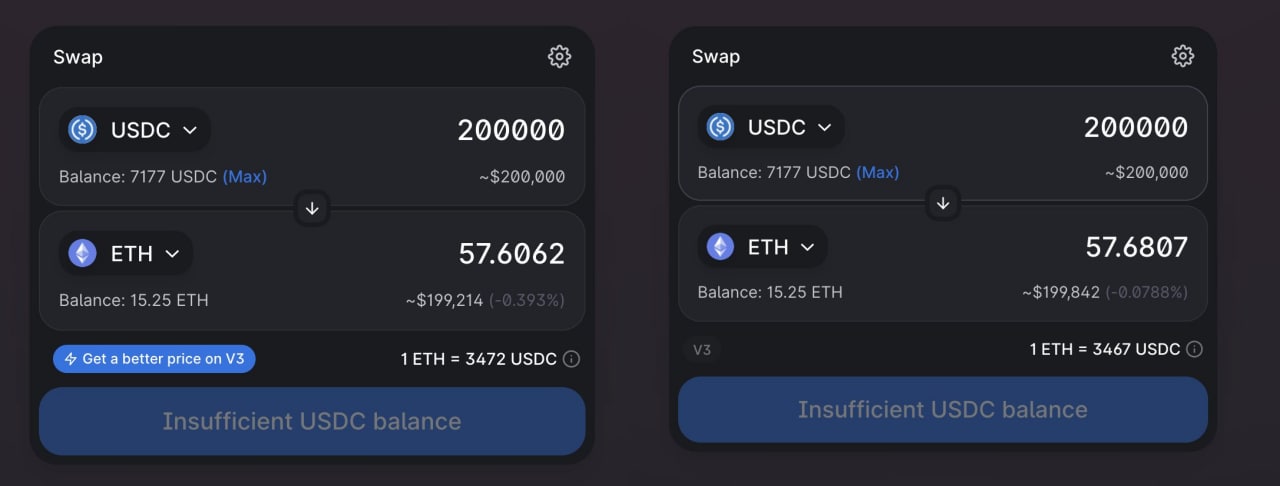Expand the USDC token dropdown in left panel

pos(135,129)
